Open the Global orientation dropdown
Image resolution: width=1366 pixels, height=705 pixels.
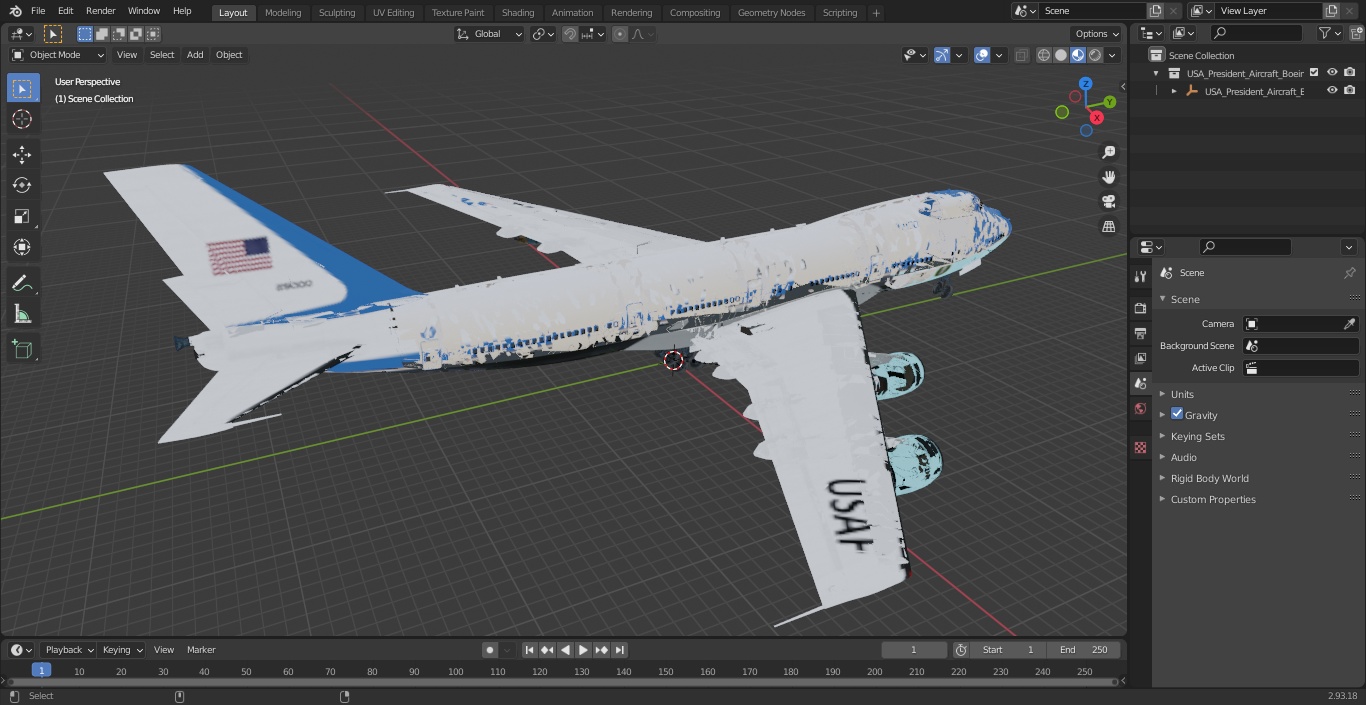[490, 34]
